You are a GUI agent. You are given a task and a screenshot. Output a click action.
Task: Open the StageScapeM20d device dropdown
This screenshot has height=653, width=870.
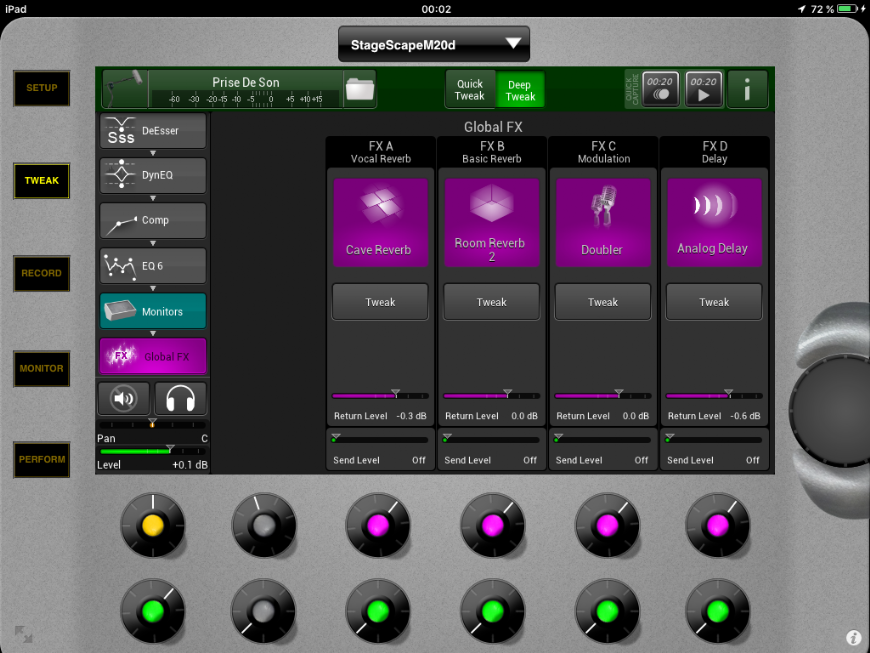[433, 44]
